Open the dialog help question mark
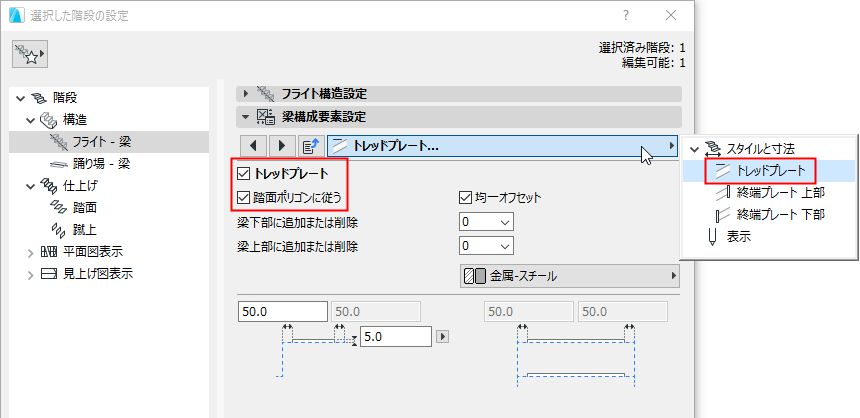The image size is (860, 418). click(626, 15)
